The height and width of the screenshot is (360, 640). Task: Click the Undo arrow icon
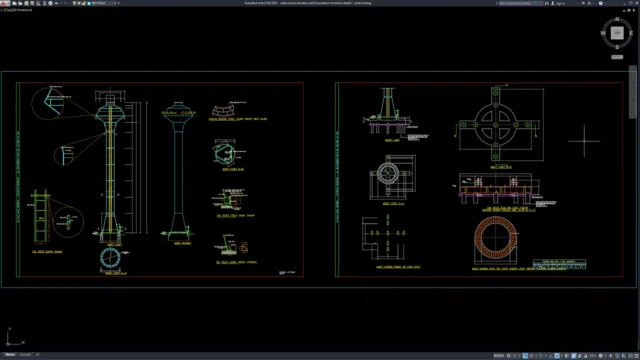(x=56, y=3)
